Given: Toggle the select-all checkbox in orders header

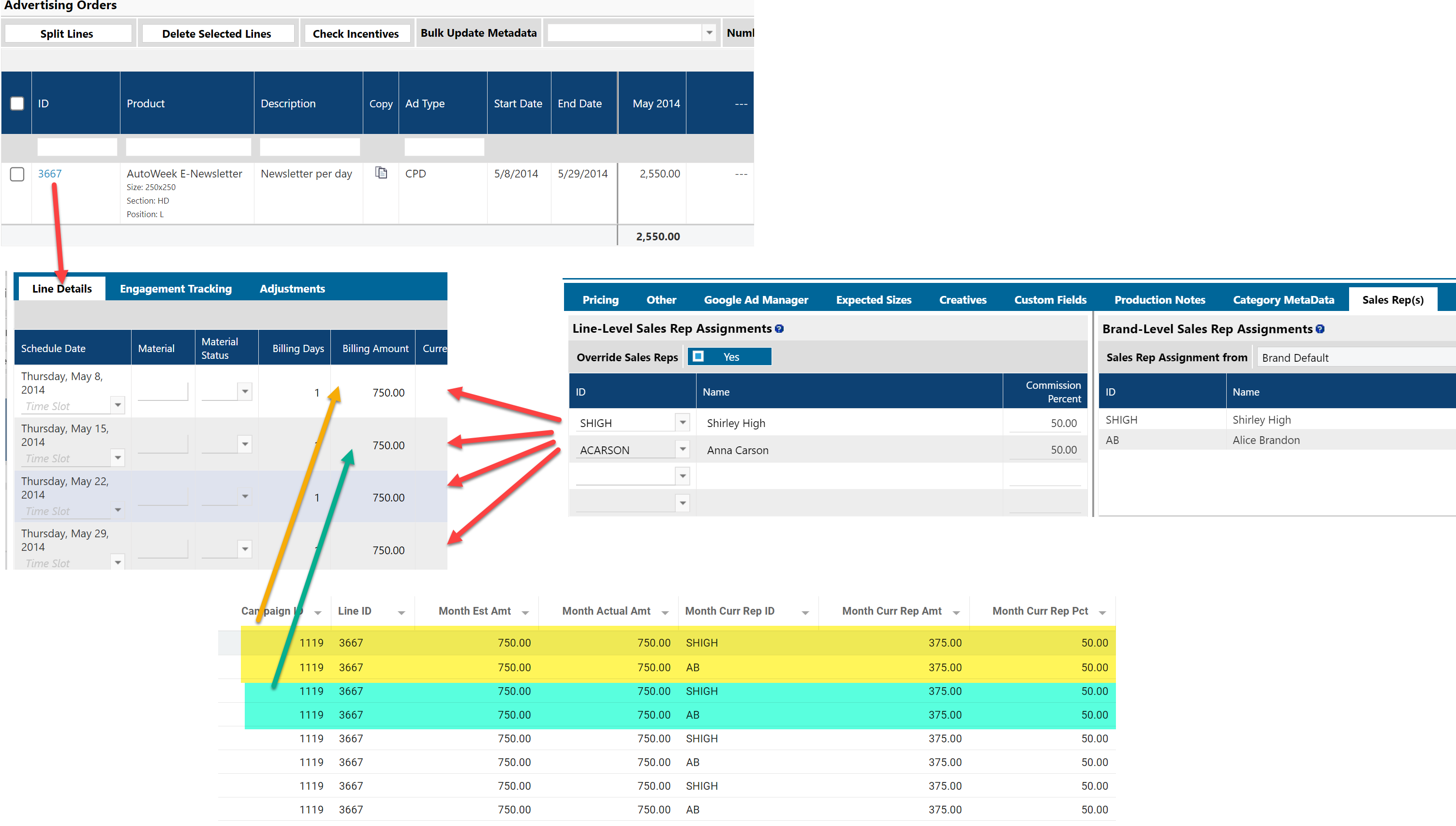Looking at the screenshot, I should [17, 103].
